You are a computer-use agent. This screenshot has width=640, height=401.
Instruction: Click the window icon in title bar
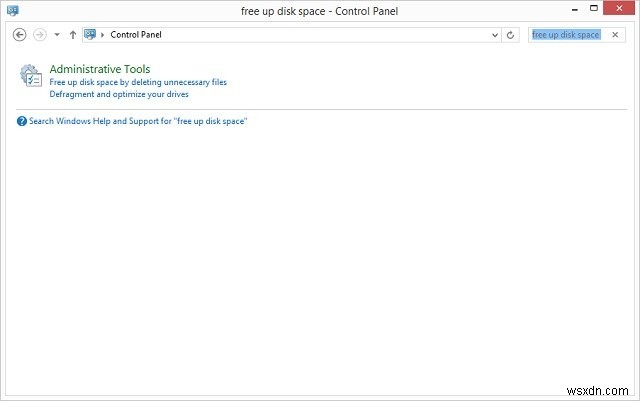click(12, 10)
